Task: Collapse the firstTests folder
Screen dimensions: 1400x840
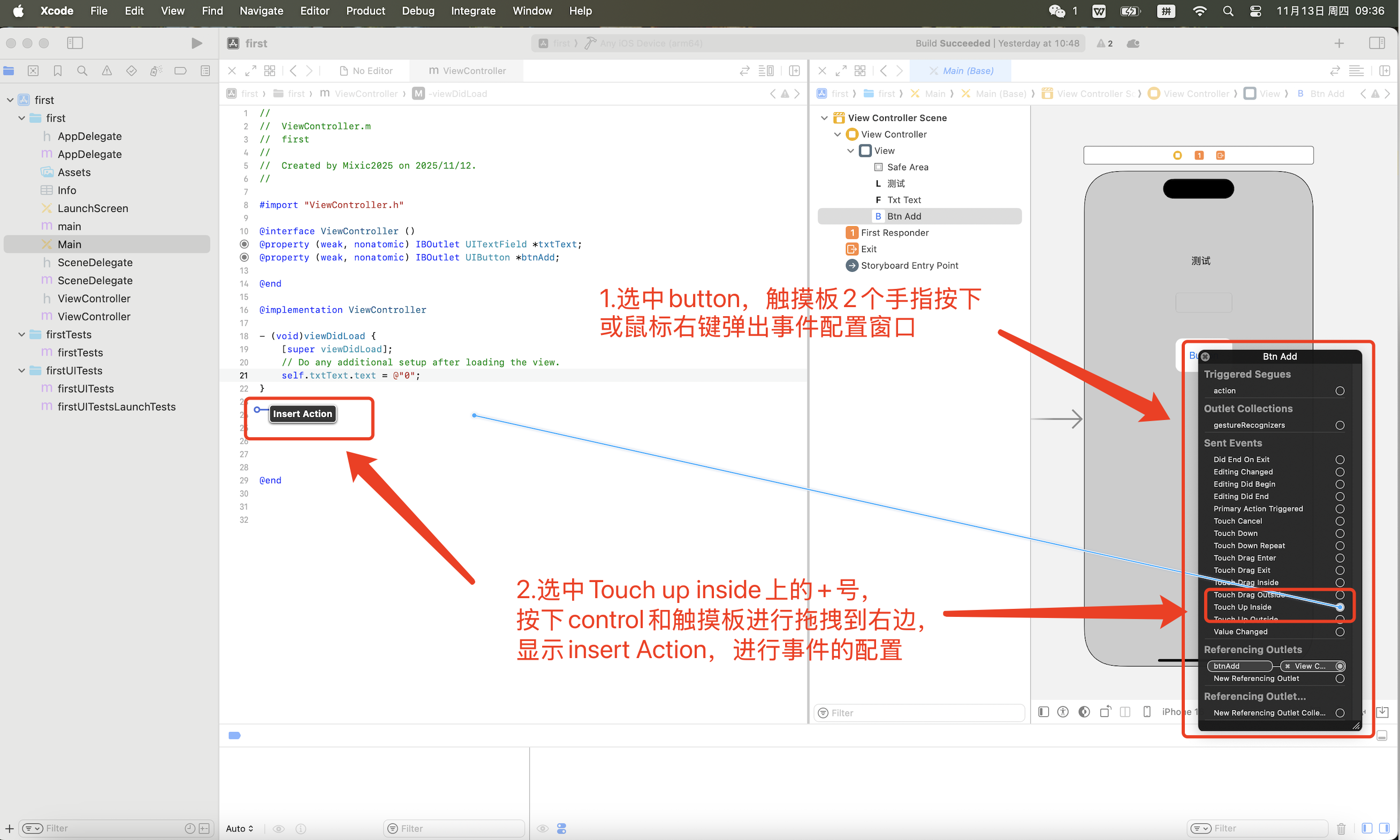Action: pos(21,334)
